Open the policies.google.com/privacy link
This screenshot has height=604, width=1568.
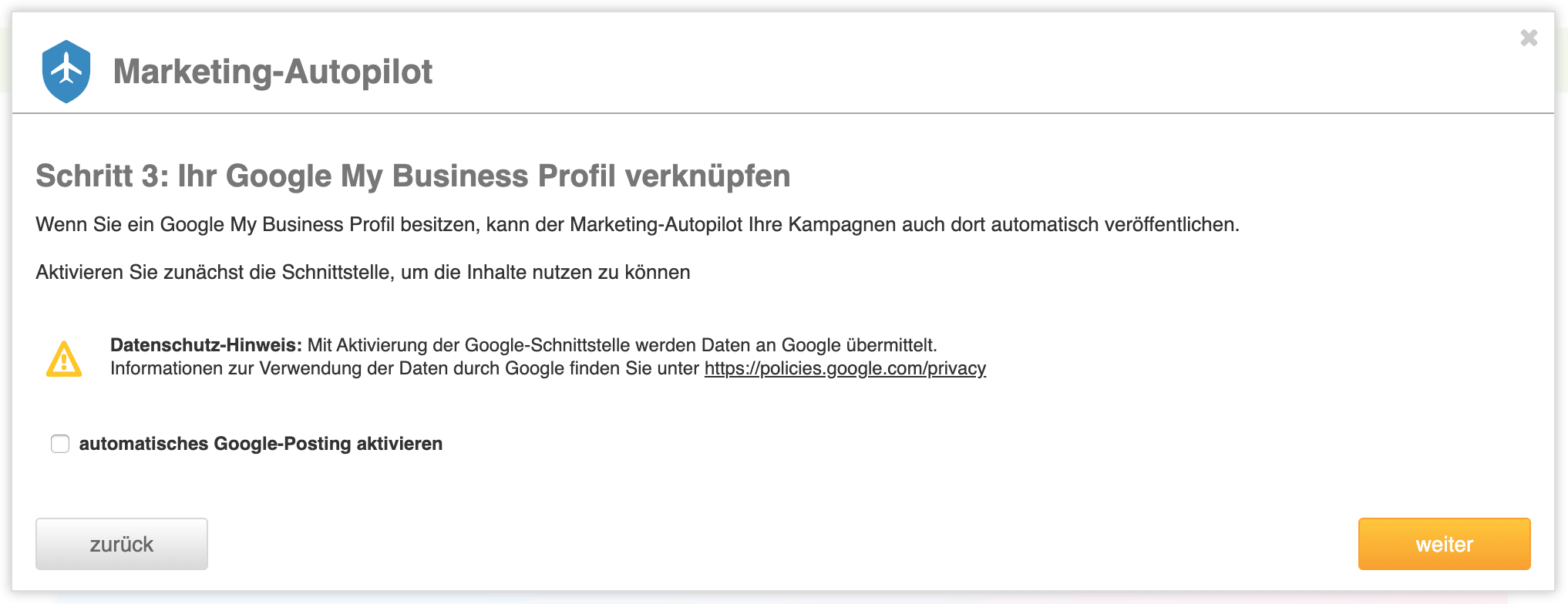pos(845,368)
